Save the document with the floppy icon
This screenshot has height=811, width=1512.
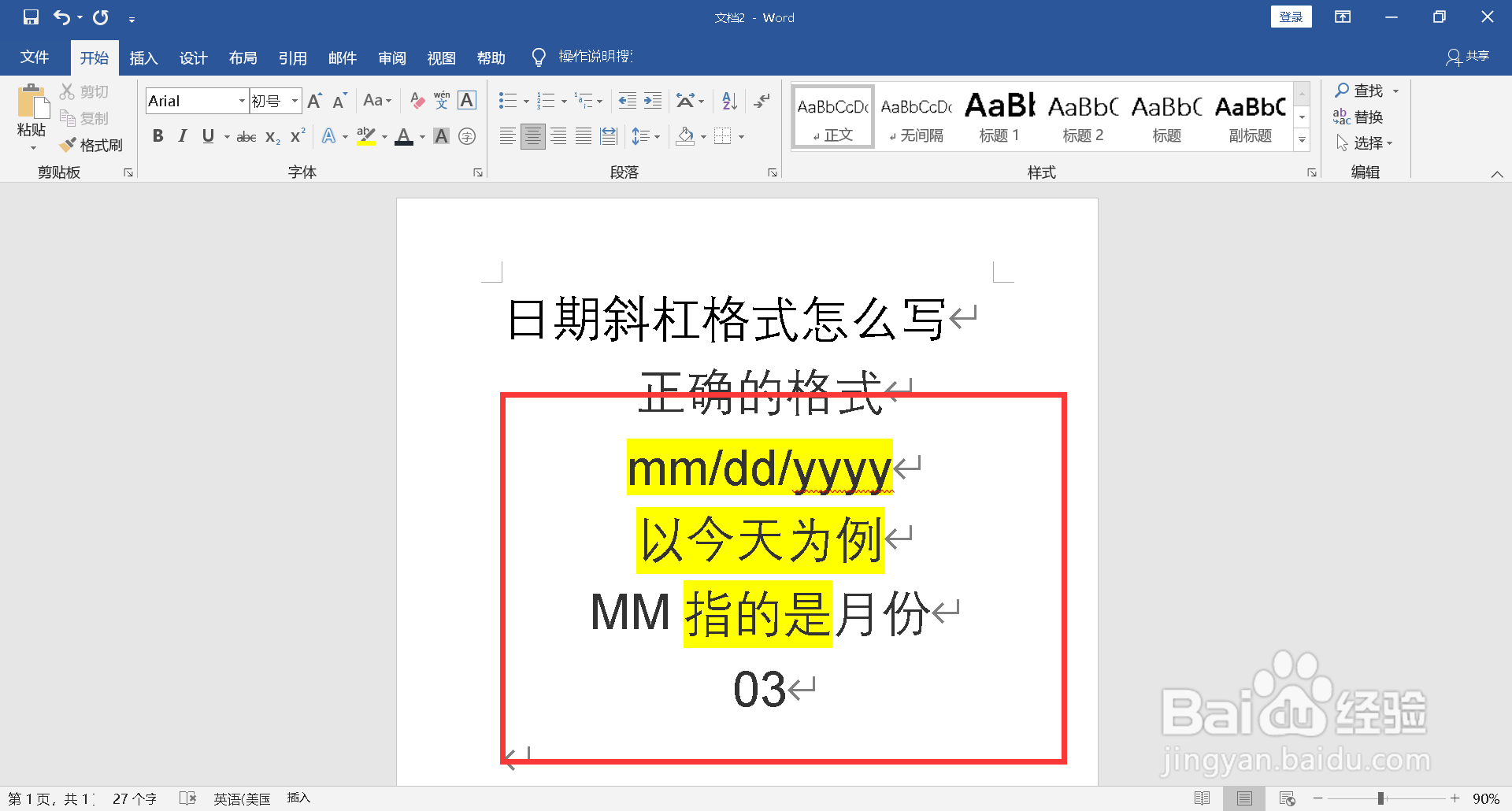point(31,17)
